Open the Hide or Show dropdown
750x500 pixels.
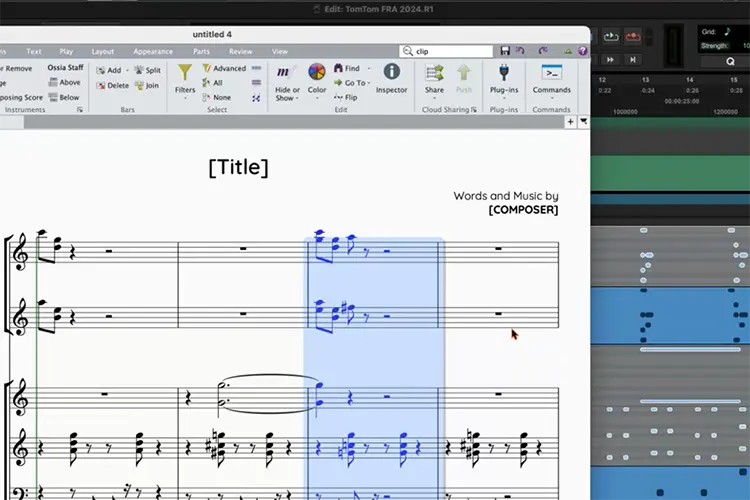click(287, 94)
